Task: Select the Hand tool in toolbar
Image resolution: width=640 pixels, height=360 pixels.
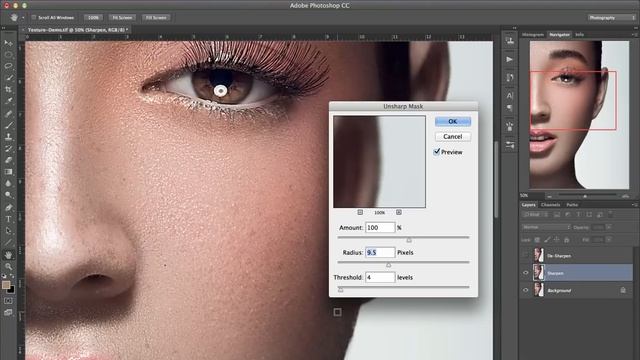Action: (8, 255)
